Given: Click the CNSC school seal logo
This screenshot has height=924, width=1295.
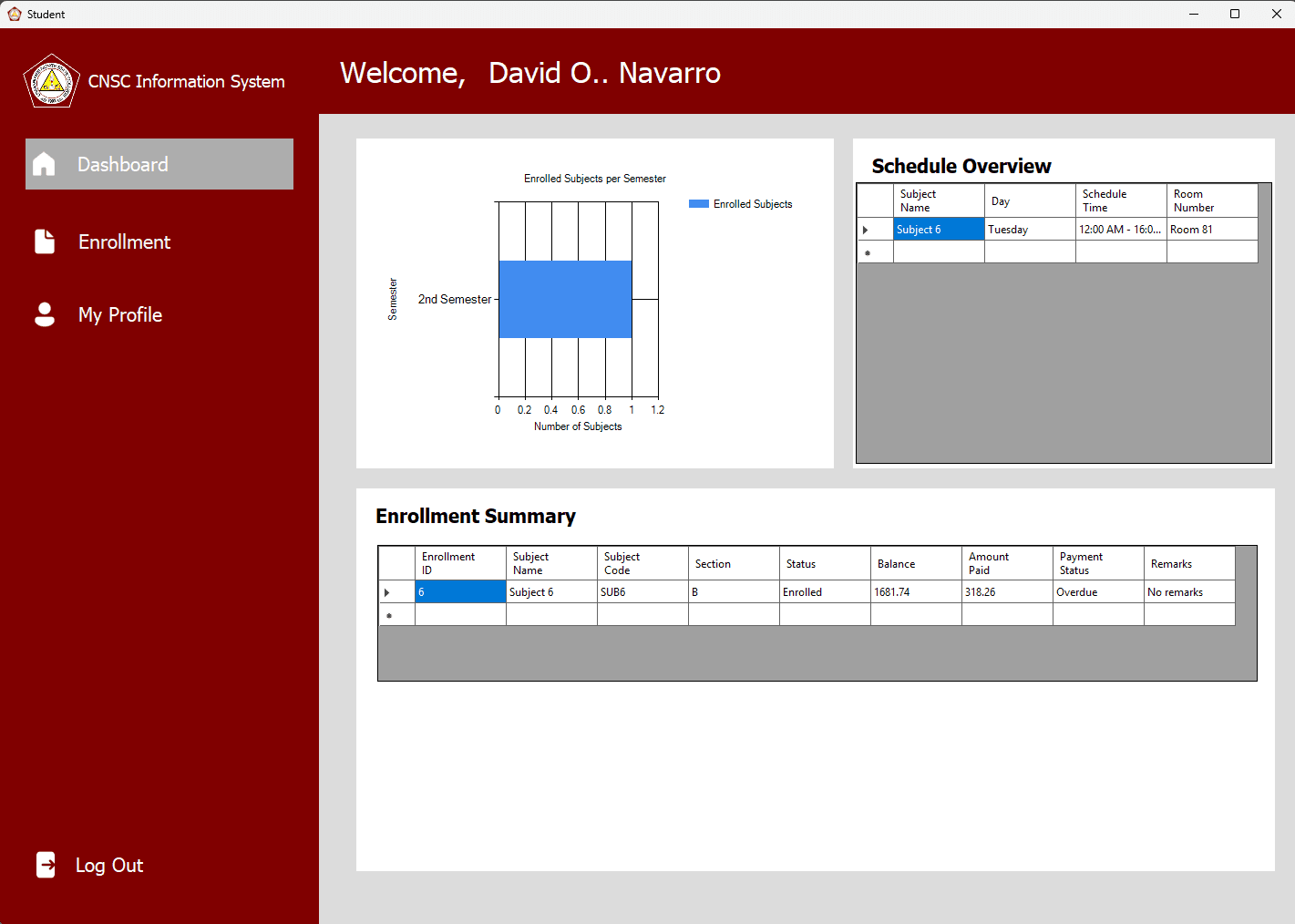Looking at the screenshot, I should [51, 80].
